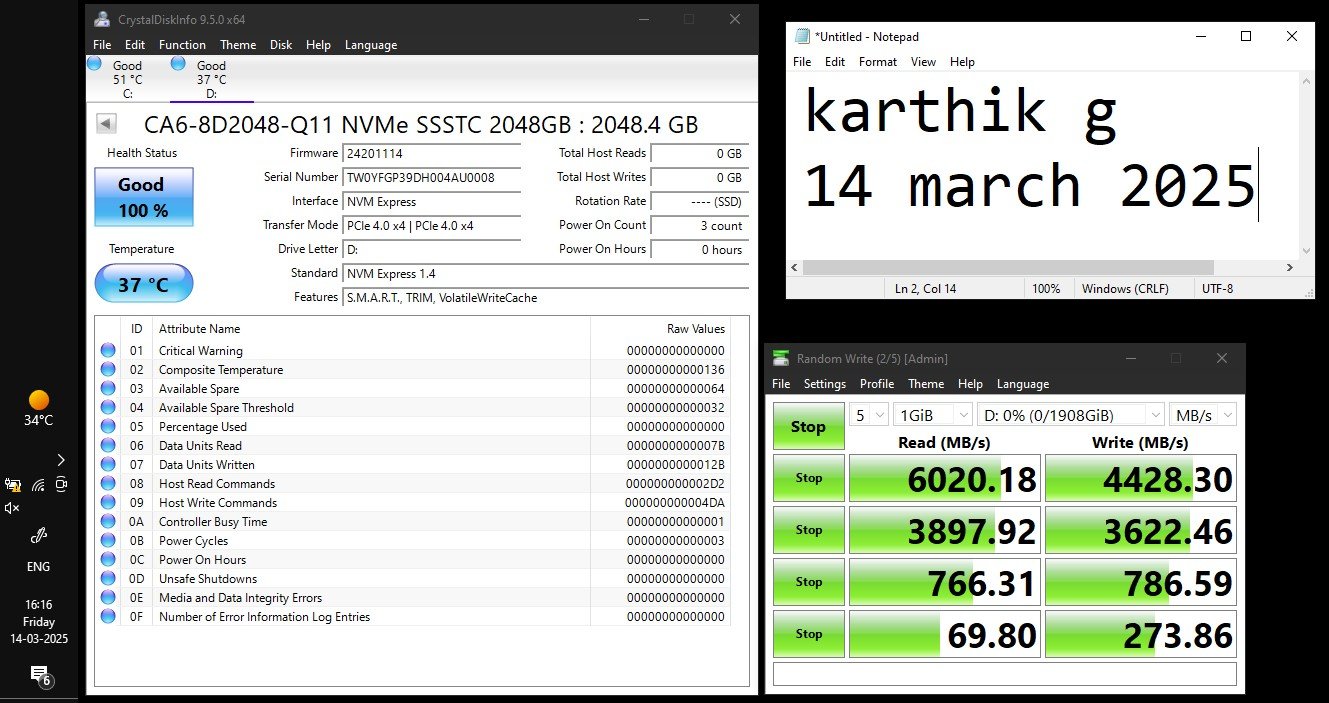The width and height of the screenshot is (1329, 703).
Task: Click the Firmware field showing 24201114
Action: tap(432, 154)
